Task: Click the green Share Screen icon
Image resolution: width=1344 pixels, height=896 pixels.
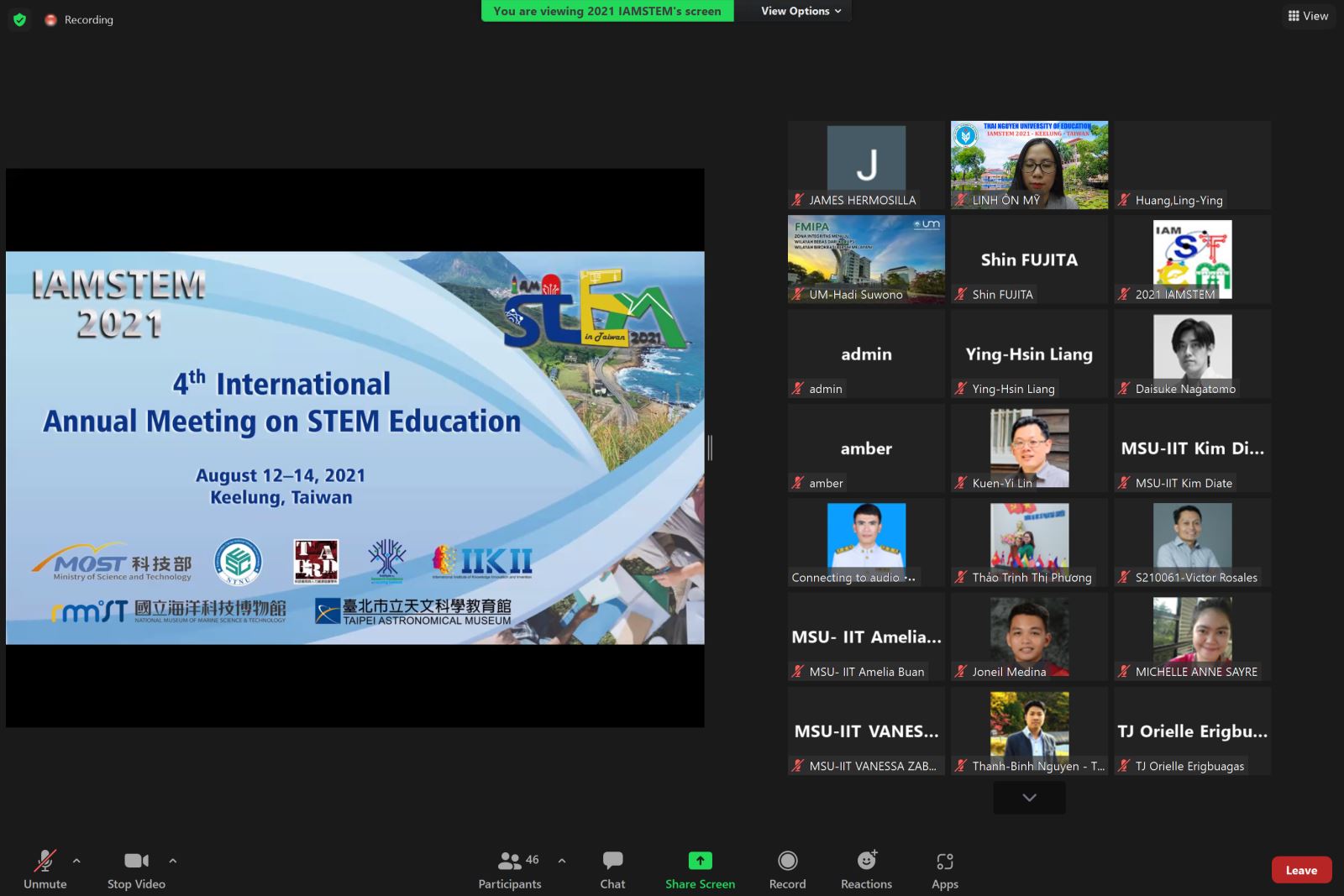Action: pos(700,861)
